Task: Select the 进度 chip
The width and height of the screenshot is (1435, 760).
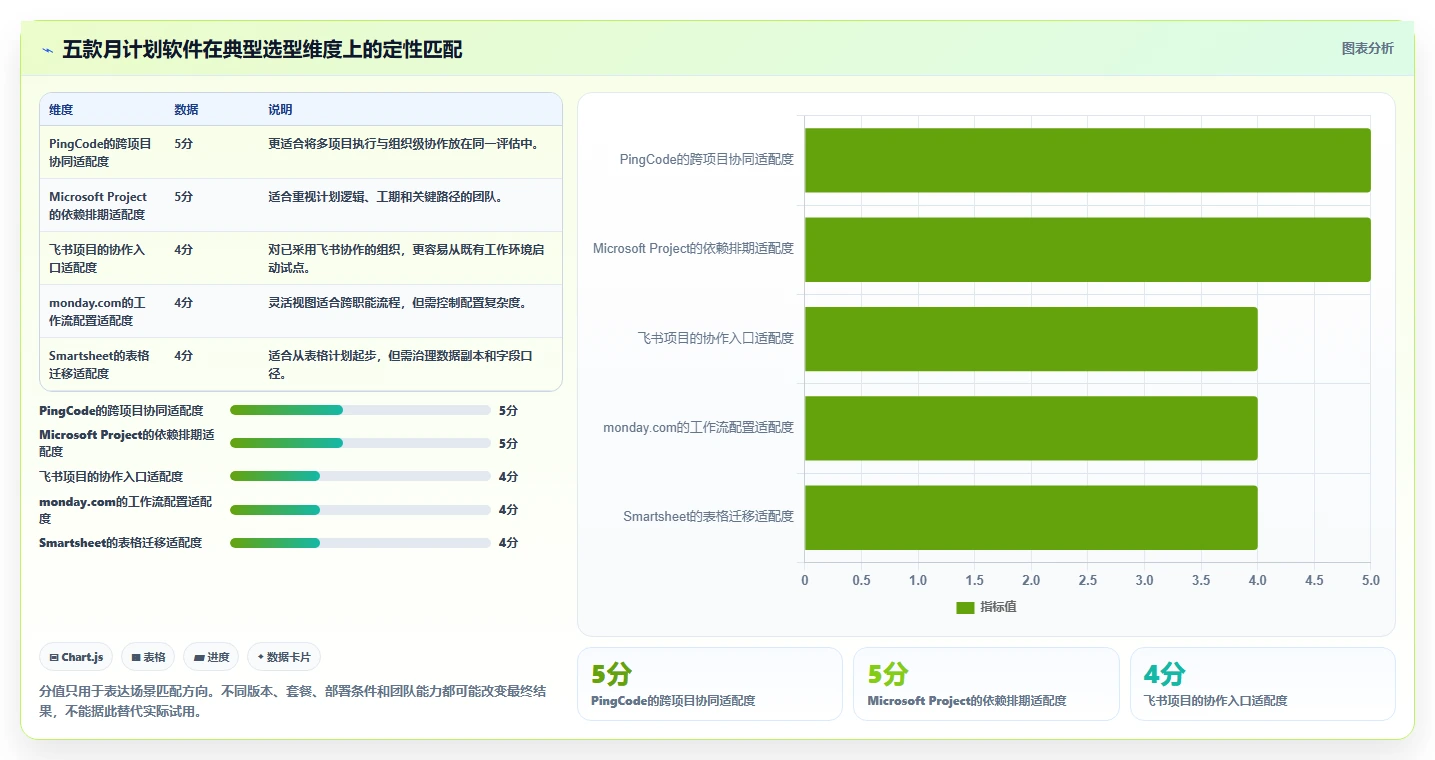Action: (x=212, y=657)
